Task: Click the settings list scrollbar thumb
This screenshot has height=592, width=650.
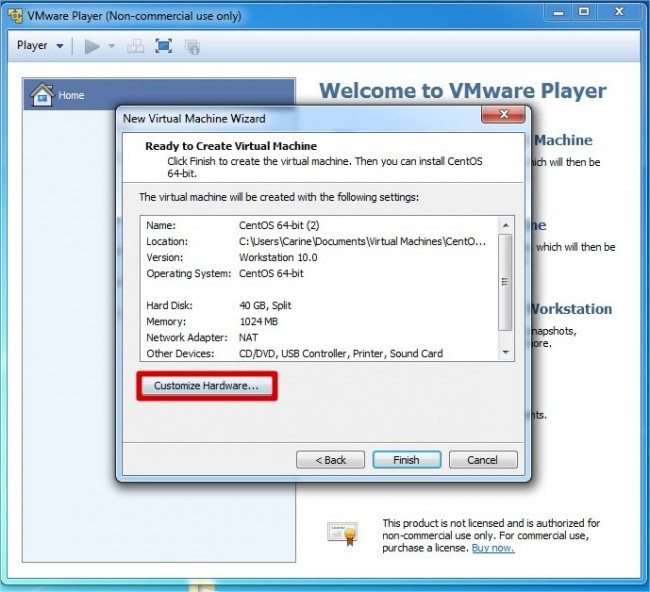Action: coord(505,282)
